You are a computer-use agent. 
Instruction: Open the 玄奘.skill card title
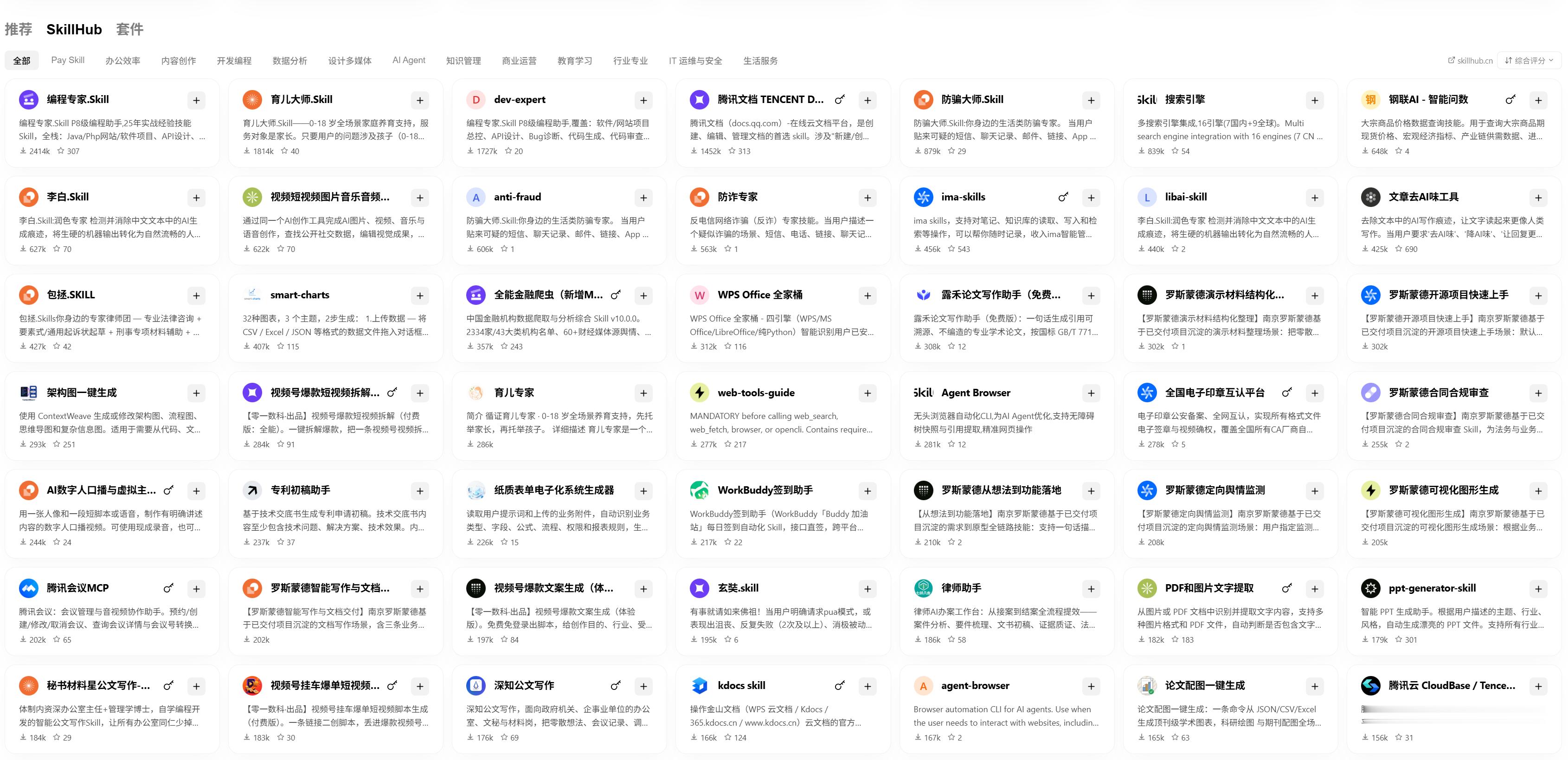click(x=738, y=588)
